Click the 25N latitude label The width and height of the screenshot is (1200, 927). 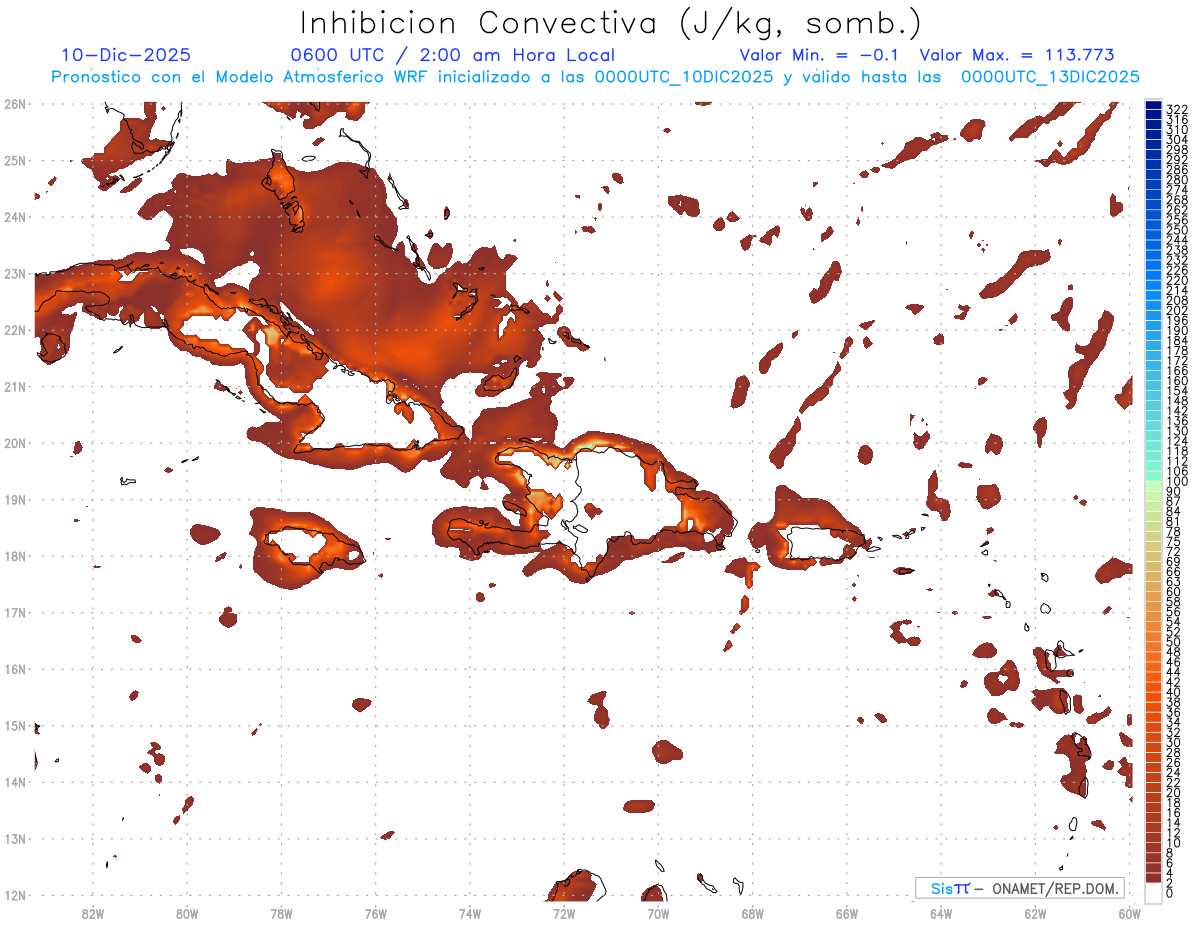coord(15,160)
